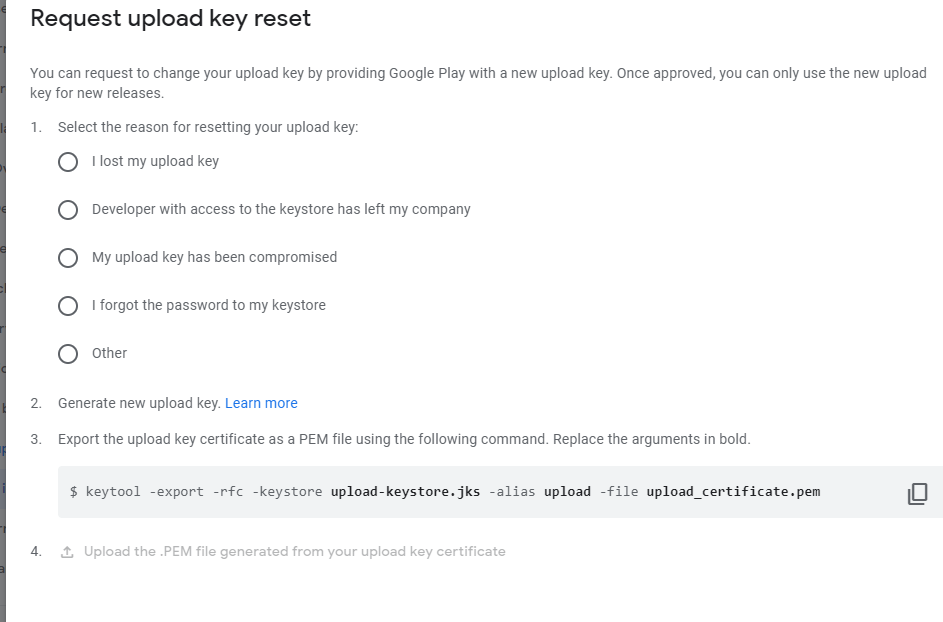
Task: Click the 'My upload key has been compromised' label text
Action: pos(214,257)
